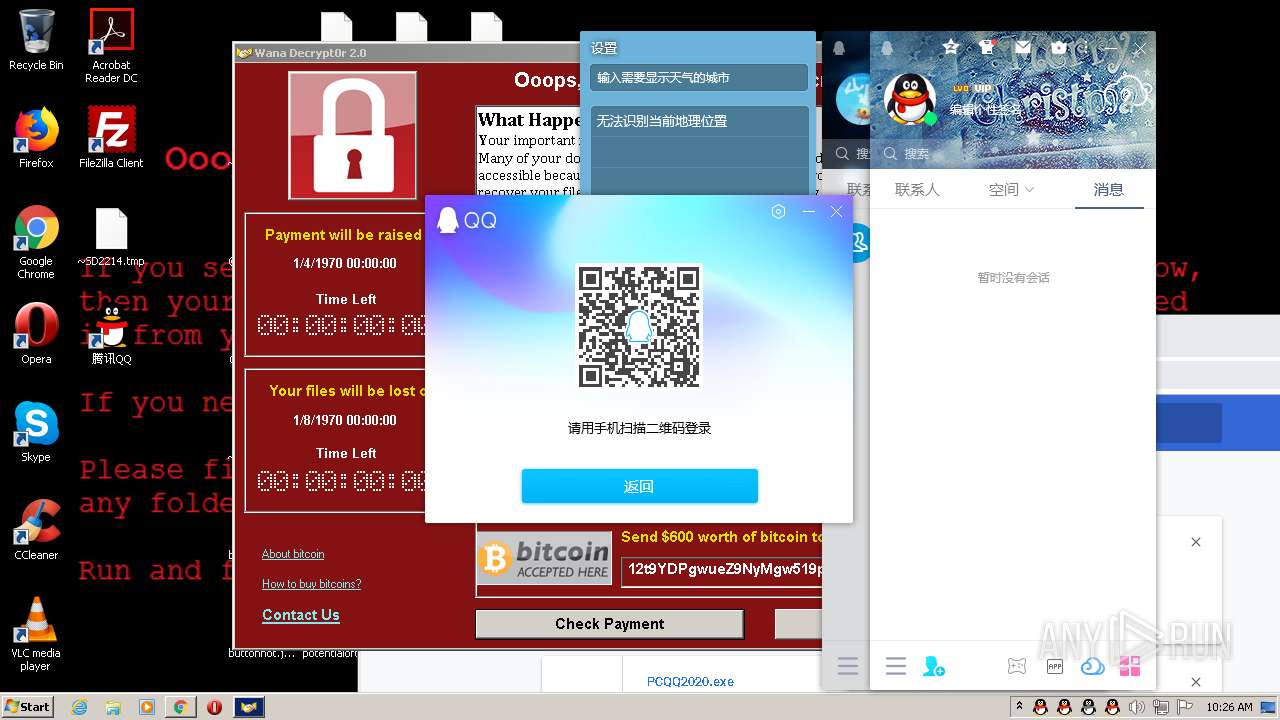
Task: Click PCQQ2020.exe download item
Action: 690,682
